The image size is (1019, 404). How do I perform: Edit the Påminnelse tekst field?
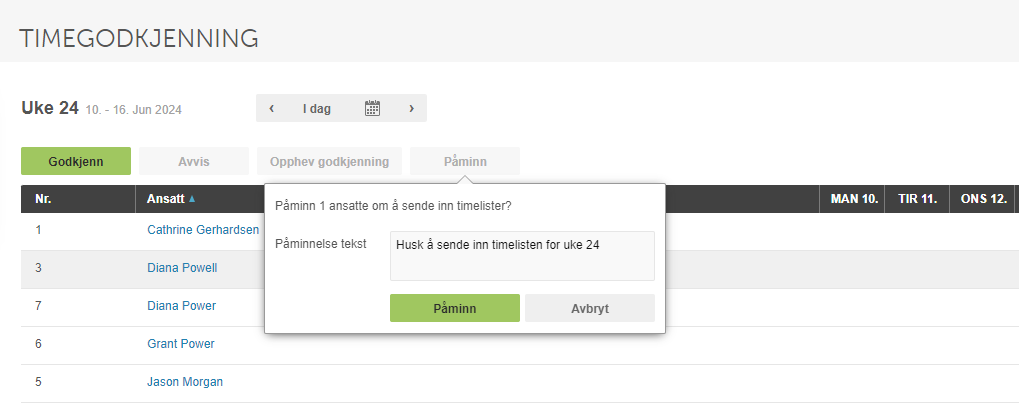pyautogui.click(x=522, y=256)
